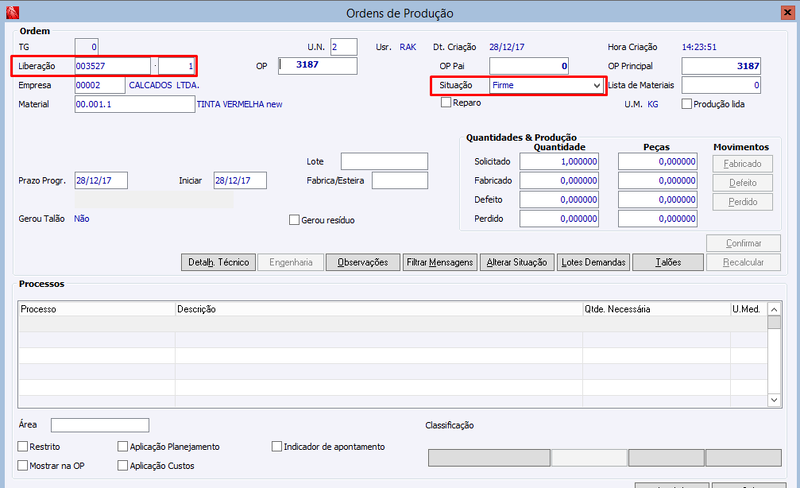Screen dimensions: 800x488
Task: Click scroll up arrow in Processos grid
Action: point(774,309)
